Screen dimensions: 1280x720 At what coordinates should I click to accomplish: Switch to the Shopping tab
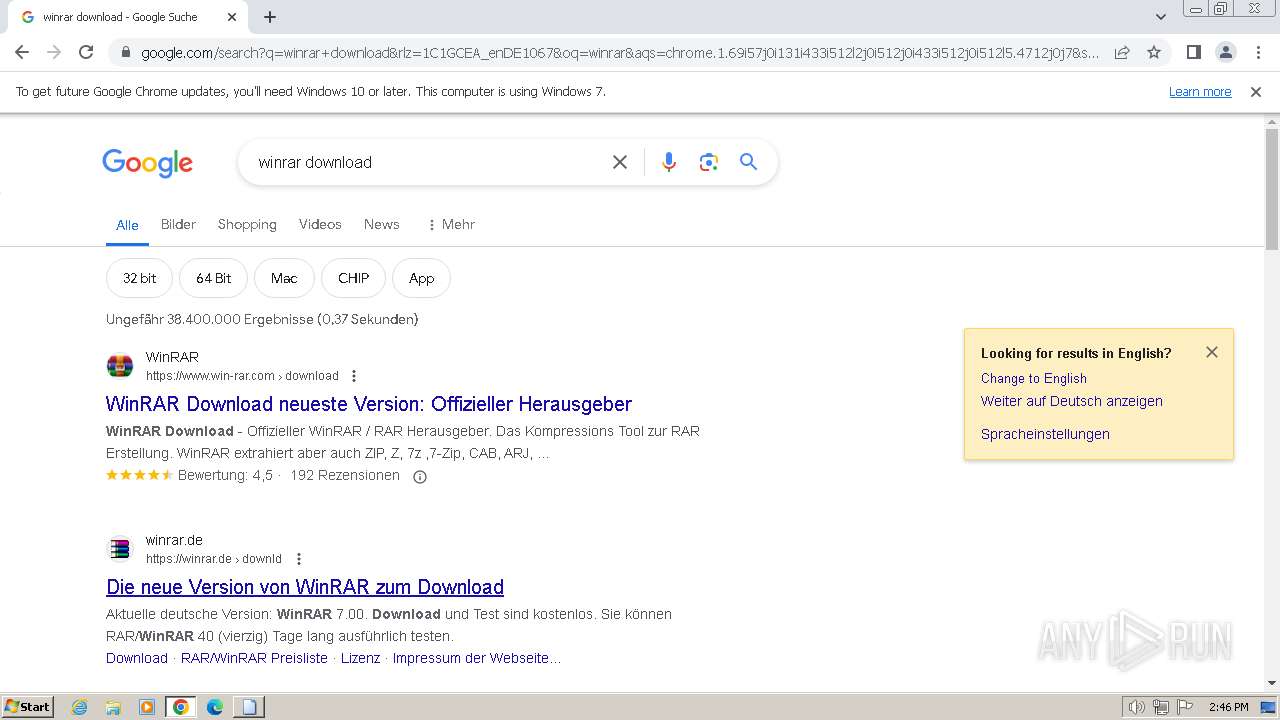pyautogui.click(x=247, y=224)
